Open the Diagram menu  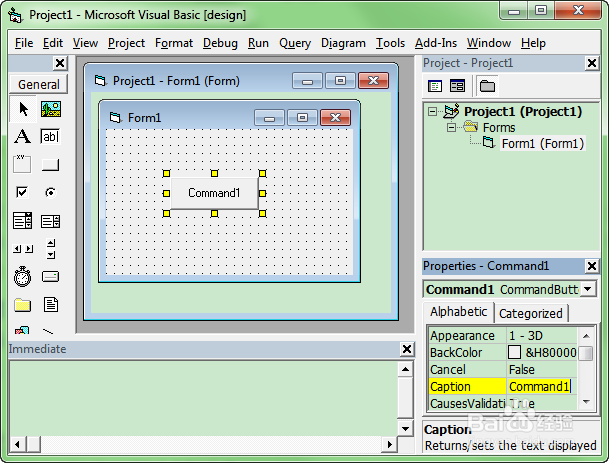tap(343, 43)
